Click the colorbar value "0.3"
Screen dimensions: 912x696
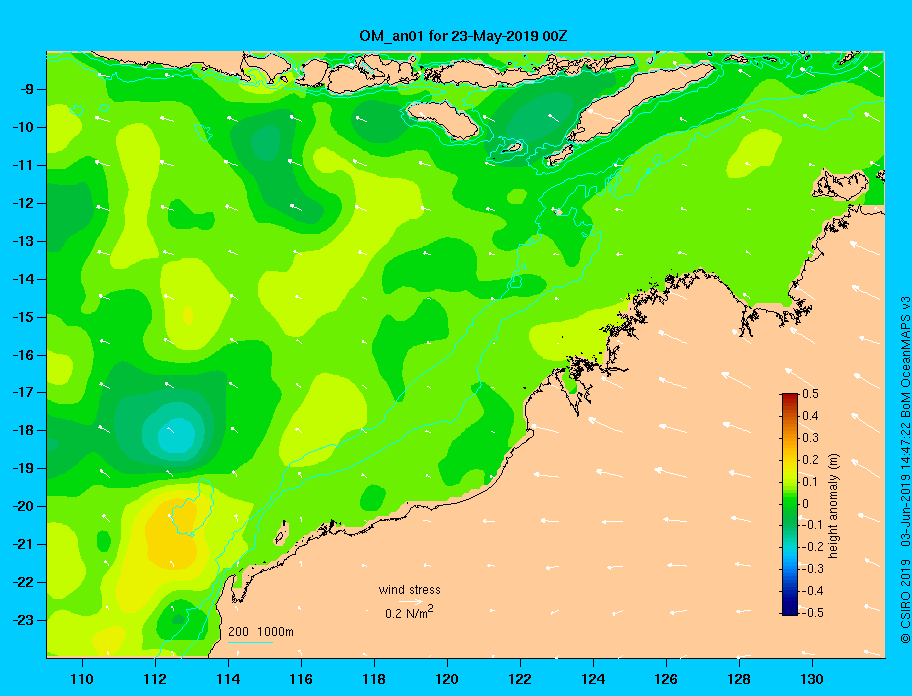(x=810, y=438)
